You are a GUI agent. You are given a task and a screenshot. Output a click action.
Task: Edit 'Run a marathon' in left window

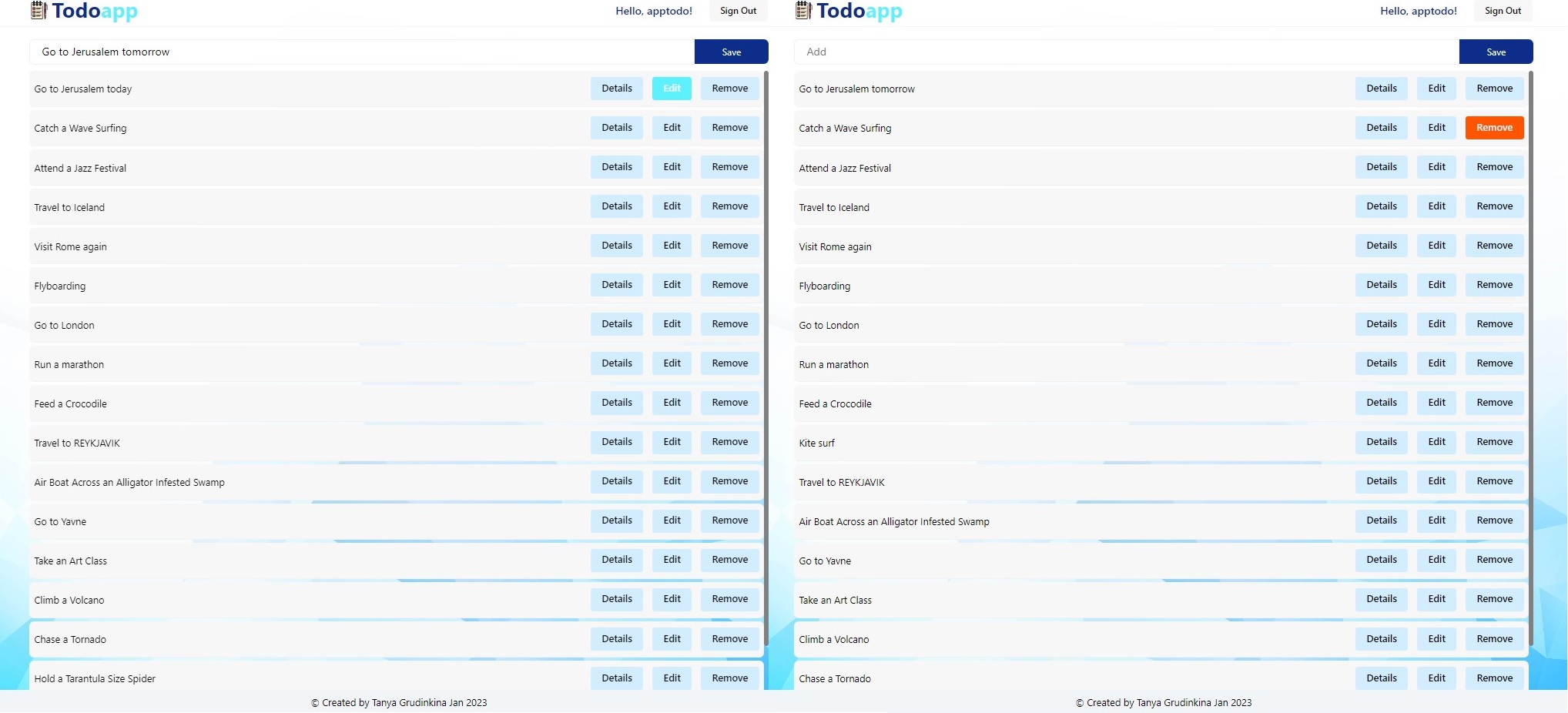click(x=672, y=363)
